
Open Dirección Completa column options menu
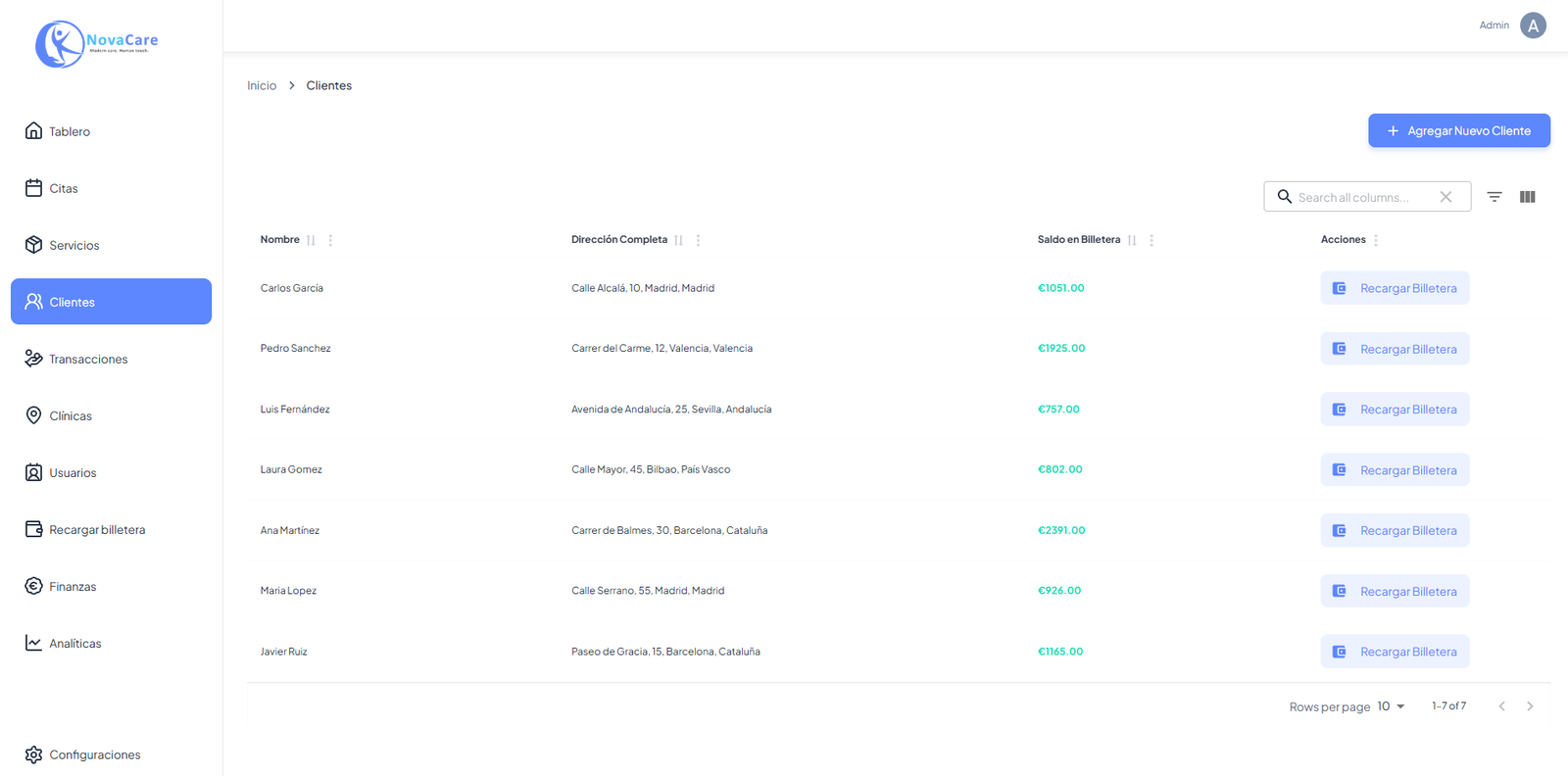coord(698,240)
